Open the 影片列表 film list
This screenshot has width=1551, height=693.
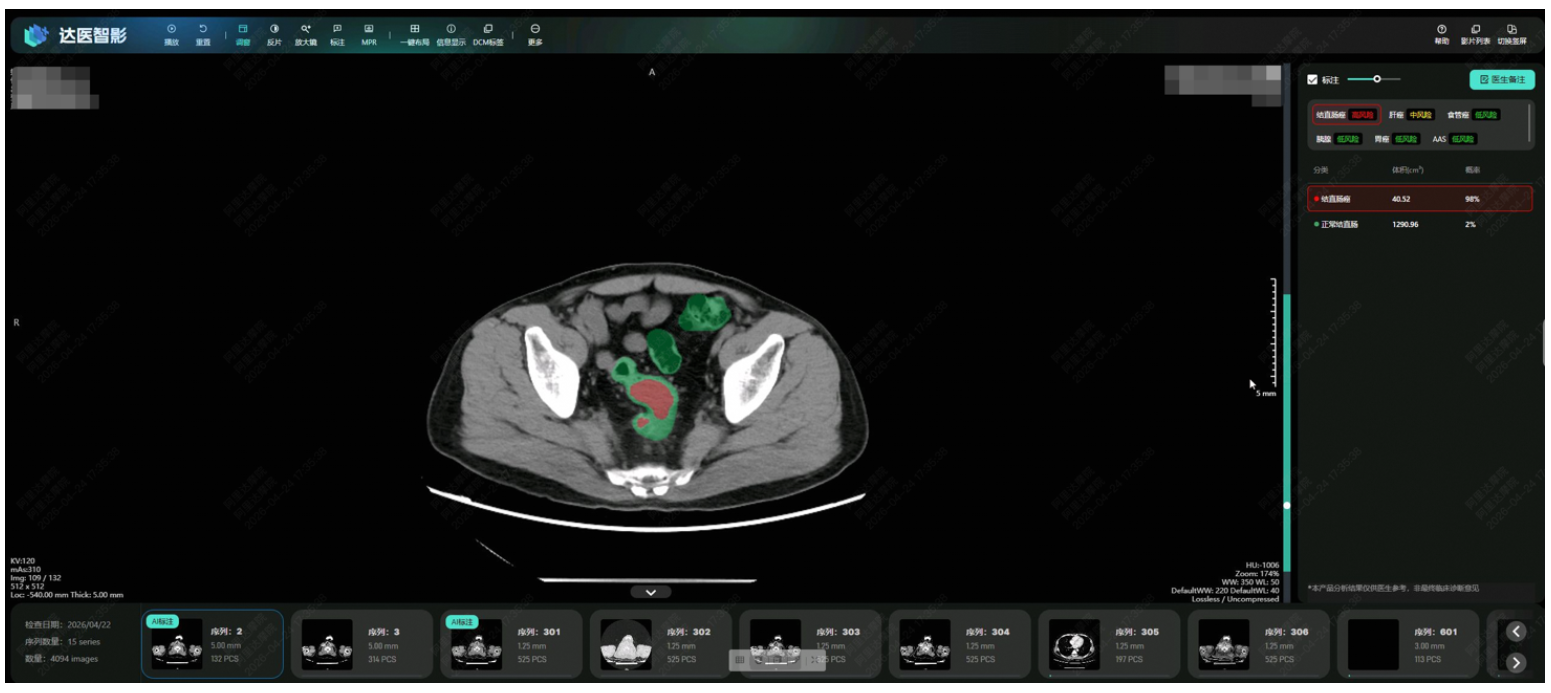[x=1475, y=34]
